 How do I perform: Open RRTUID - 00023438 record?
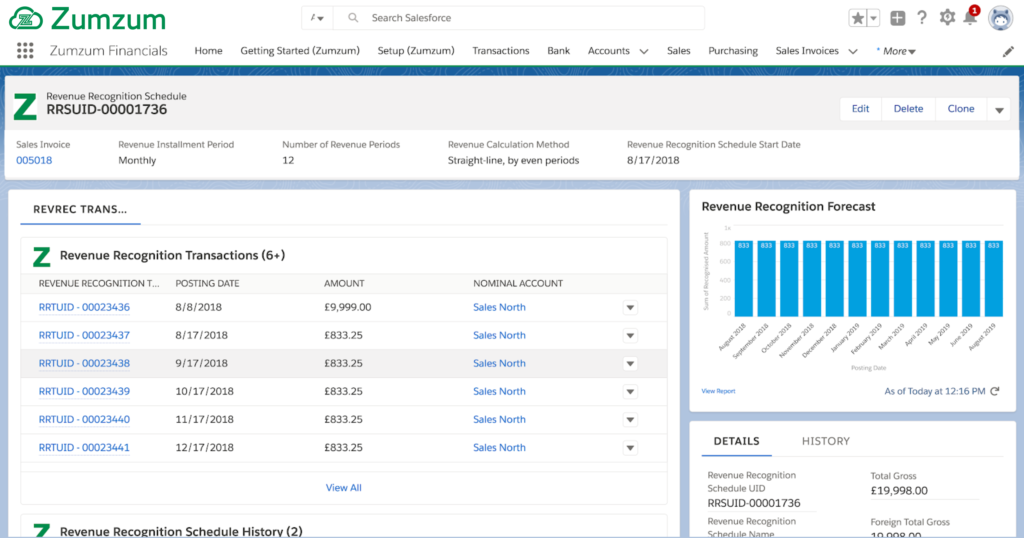[84, 364]
